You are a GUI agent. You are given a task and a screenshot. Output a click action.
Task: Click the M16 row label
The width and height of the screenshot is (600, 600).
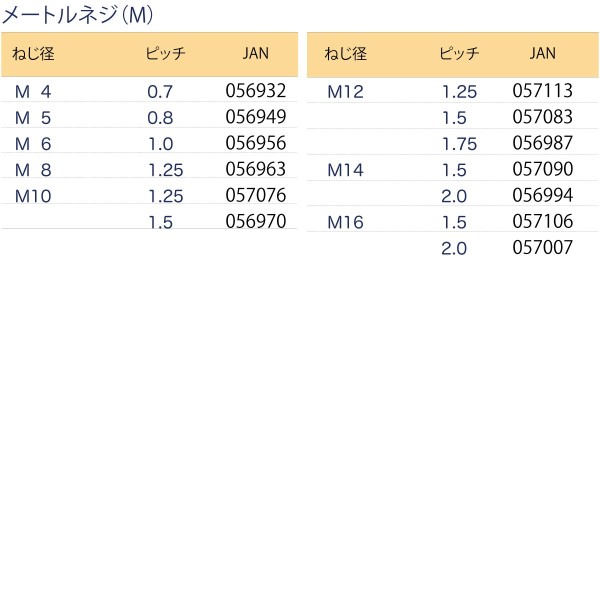click(346, 221)
